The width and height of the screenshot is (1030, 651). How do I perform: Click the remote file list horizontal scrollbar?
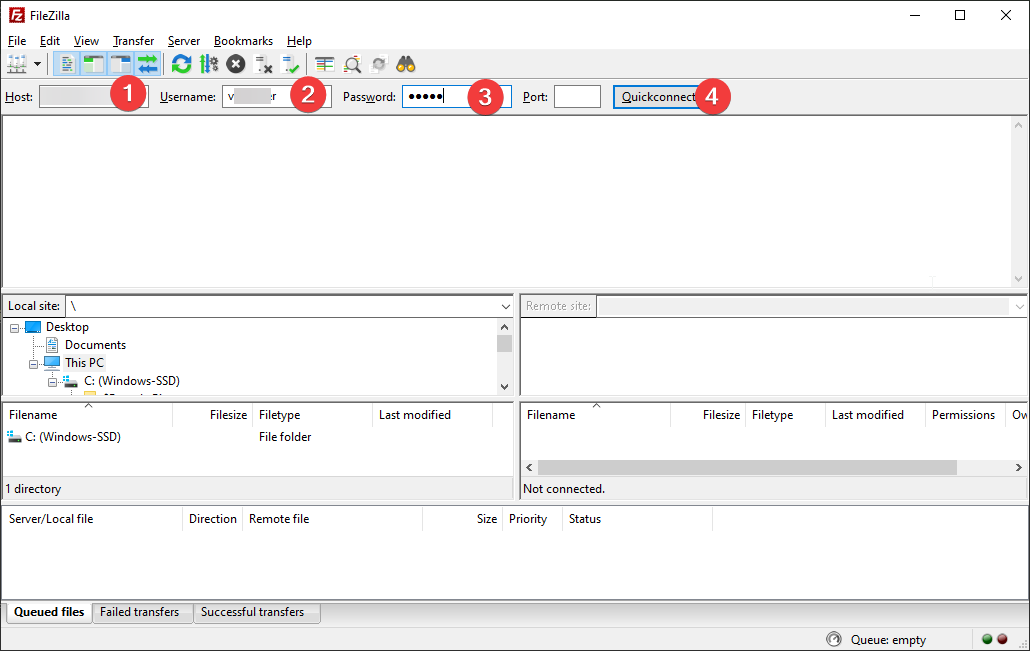point(746,467)
